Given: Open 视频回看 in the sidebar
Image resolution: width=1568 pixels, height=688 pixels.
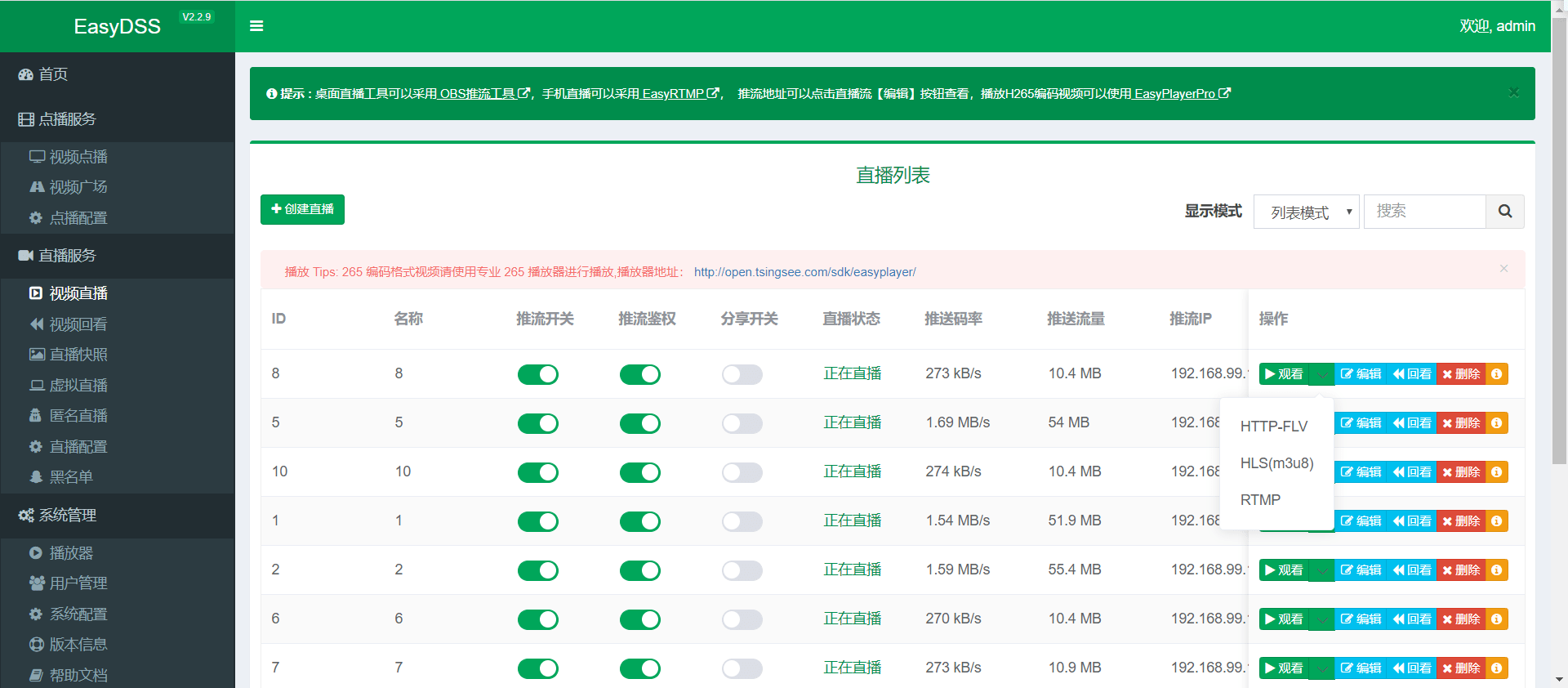Looking at the screenshot, I should 78,324.
